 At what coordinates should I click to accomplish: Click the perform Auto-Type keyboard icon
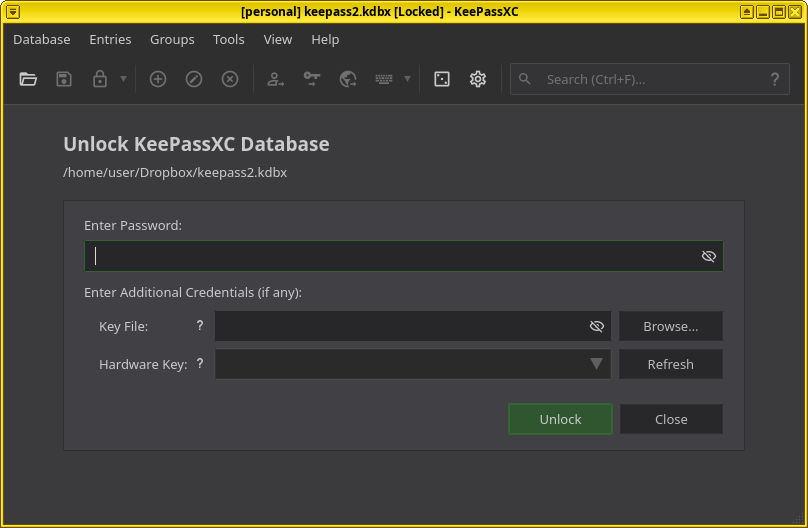click(x=384, y=79)
